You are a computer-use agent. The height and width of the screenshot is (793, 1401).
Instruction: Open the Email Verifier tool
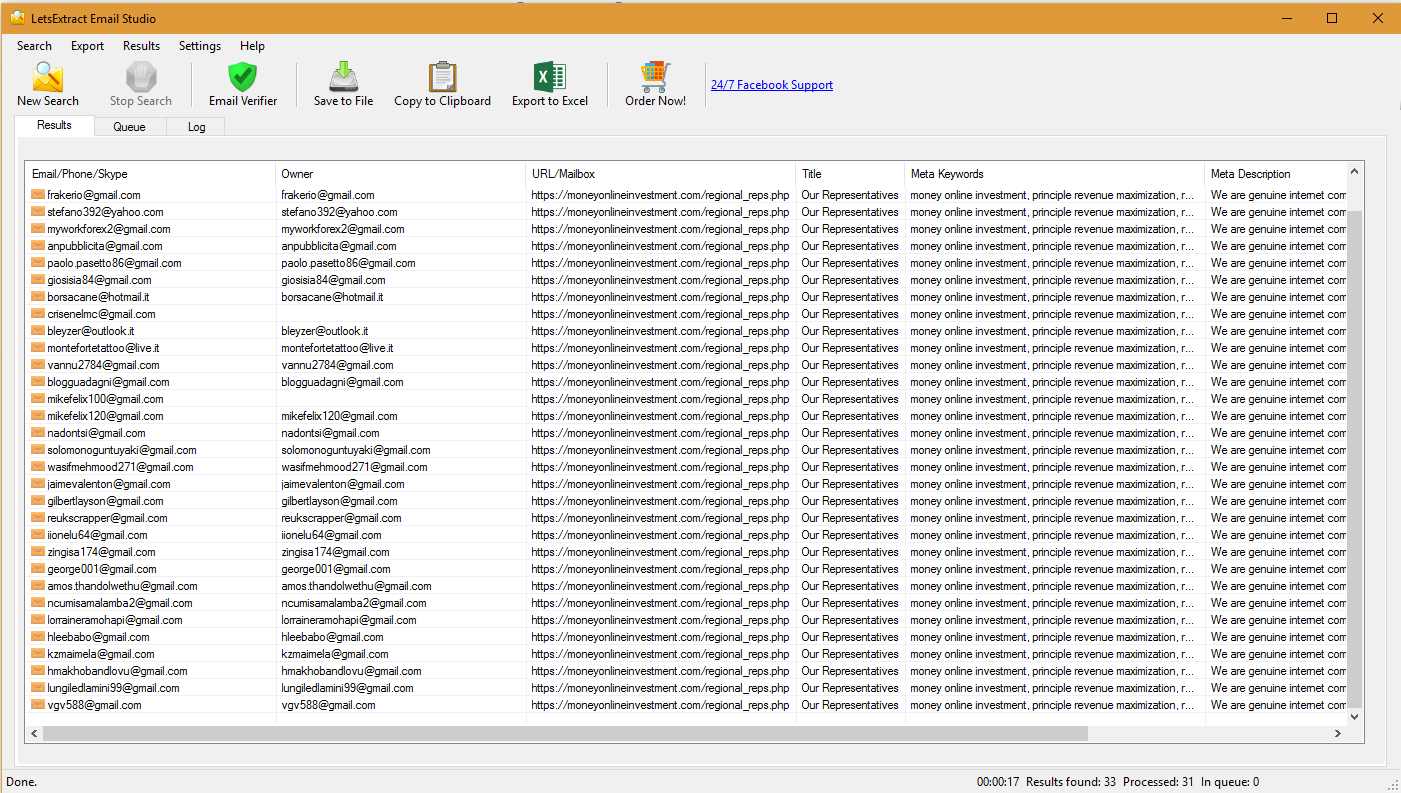[243, 84]
